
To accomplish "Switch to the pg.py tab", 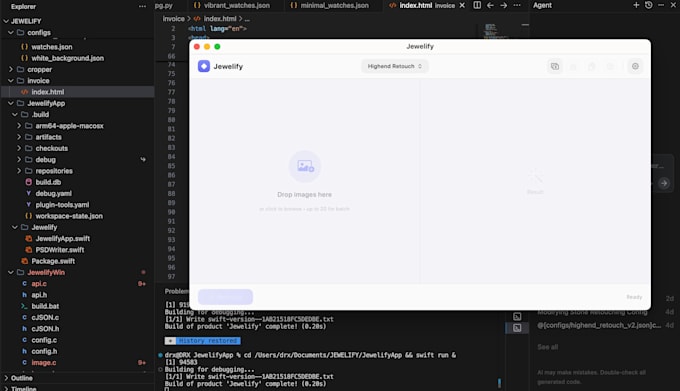I will [164, 5].
